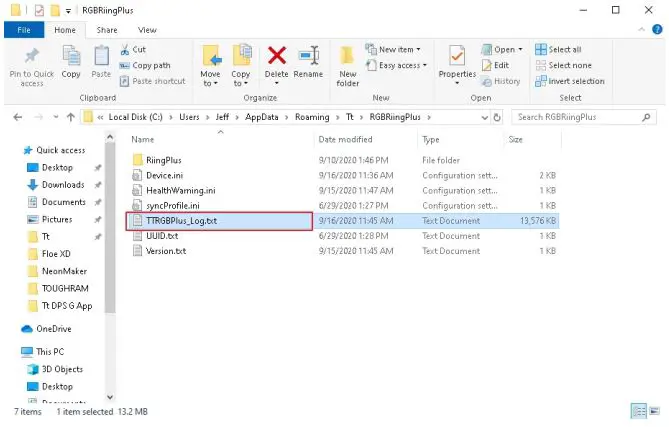Open Documents in navigation pane

64,202
